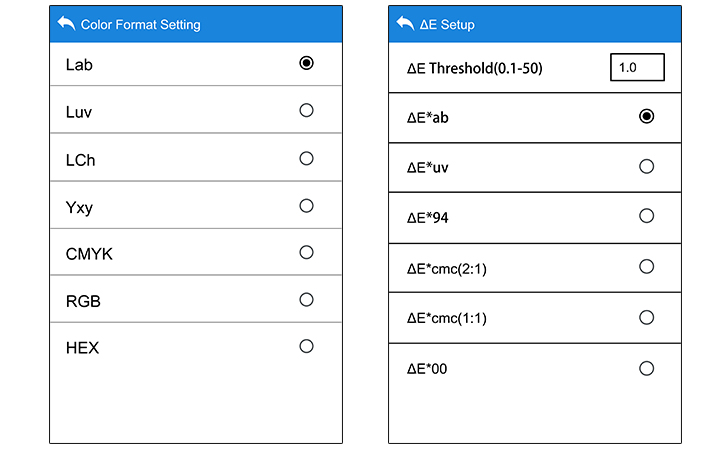This screenshot has height=450, width=726.
Task: Select the ΔE*94 radio button
Action: click(646, 216)
